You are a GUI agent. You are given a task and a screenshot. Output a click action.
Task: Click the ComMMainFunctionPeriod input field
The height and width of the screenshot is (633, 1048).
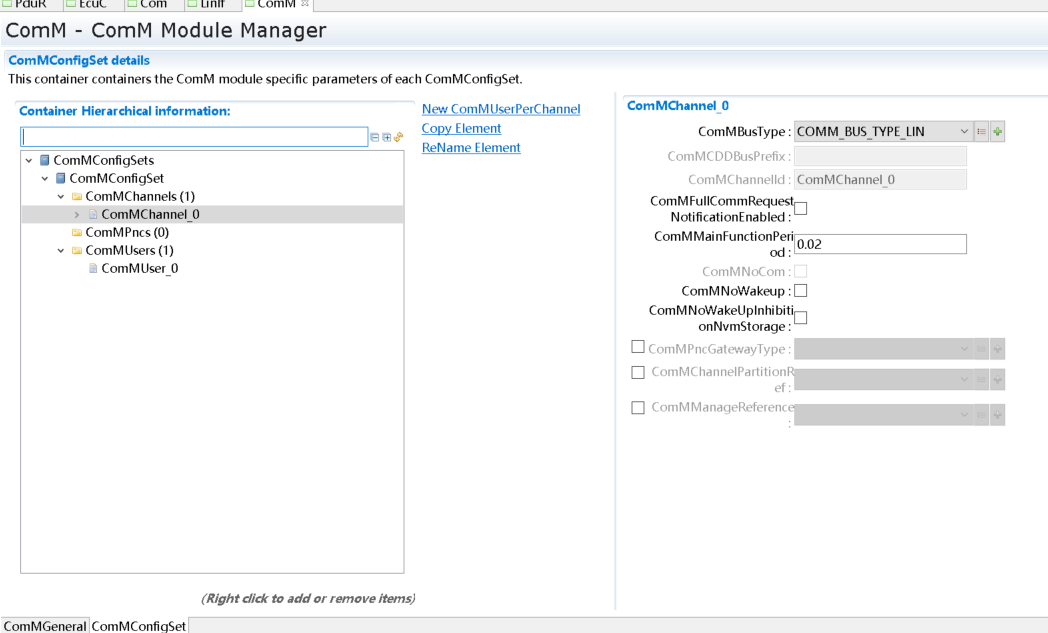point(880,244)
